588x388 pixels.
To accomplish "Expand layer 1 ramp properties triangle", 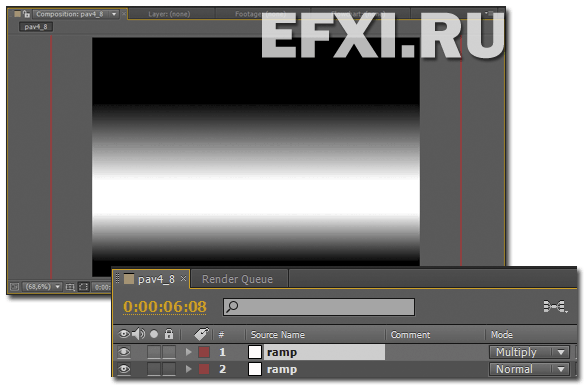I will 189,352.
